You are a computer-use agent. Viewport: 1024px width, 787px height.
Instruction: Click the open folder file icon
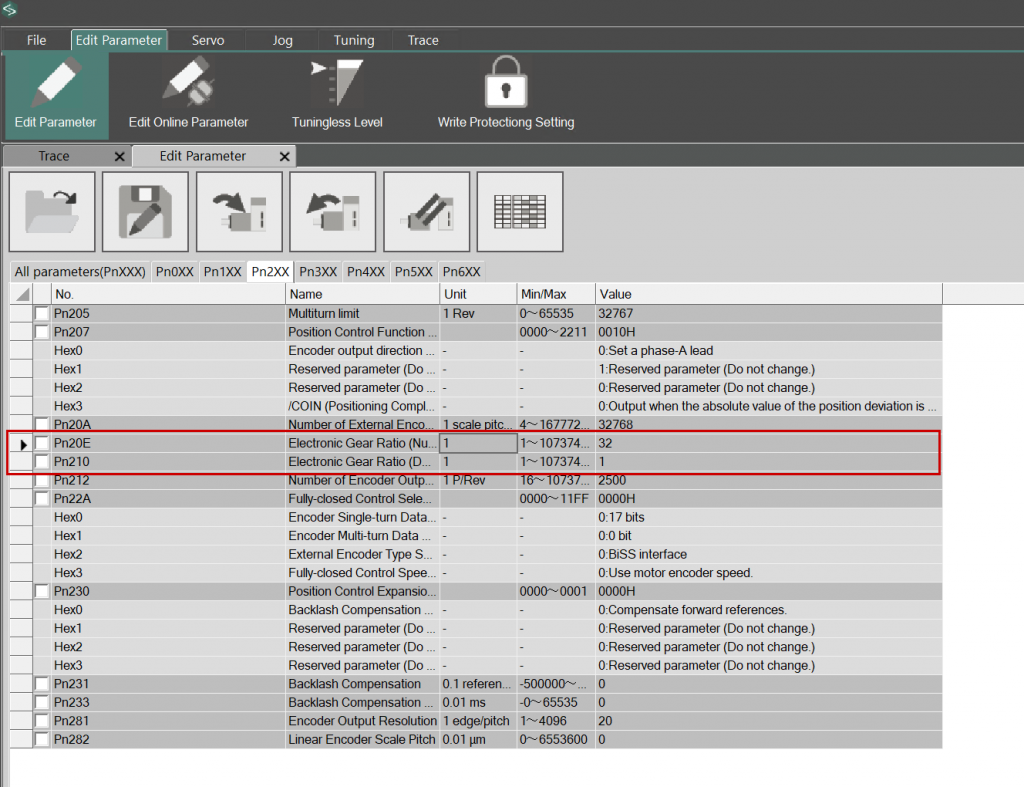pyautogui.click(x=52, y=212)
